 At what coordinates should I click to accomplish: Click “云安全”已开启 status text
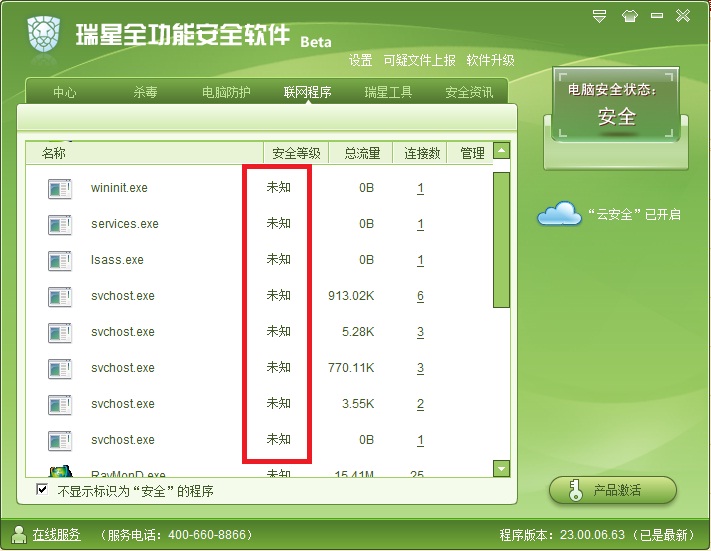(x=634, y=214)
